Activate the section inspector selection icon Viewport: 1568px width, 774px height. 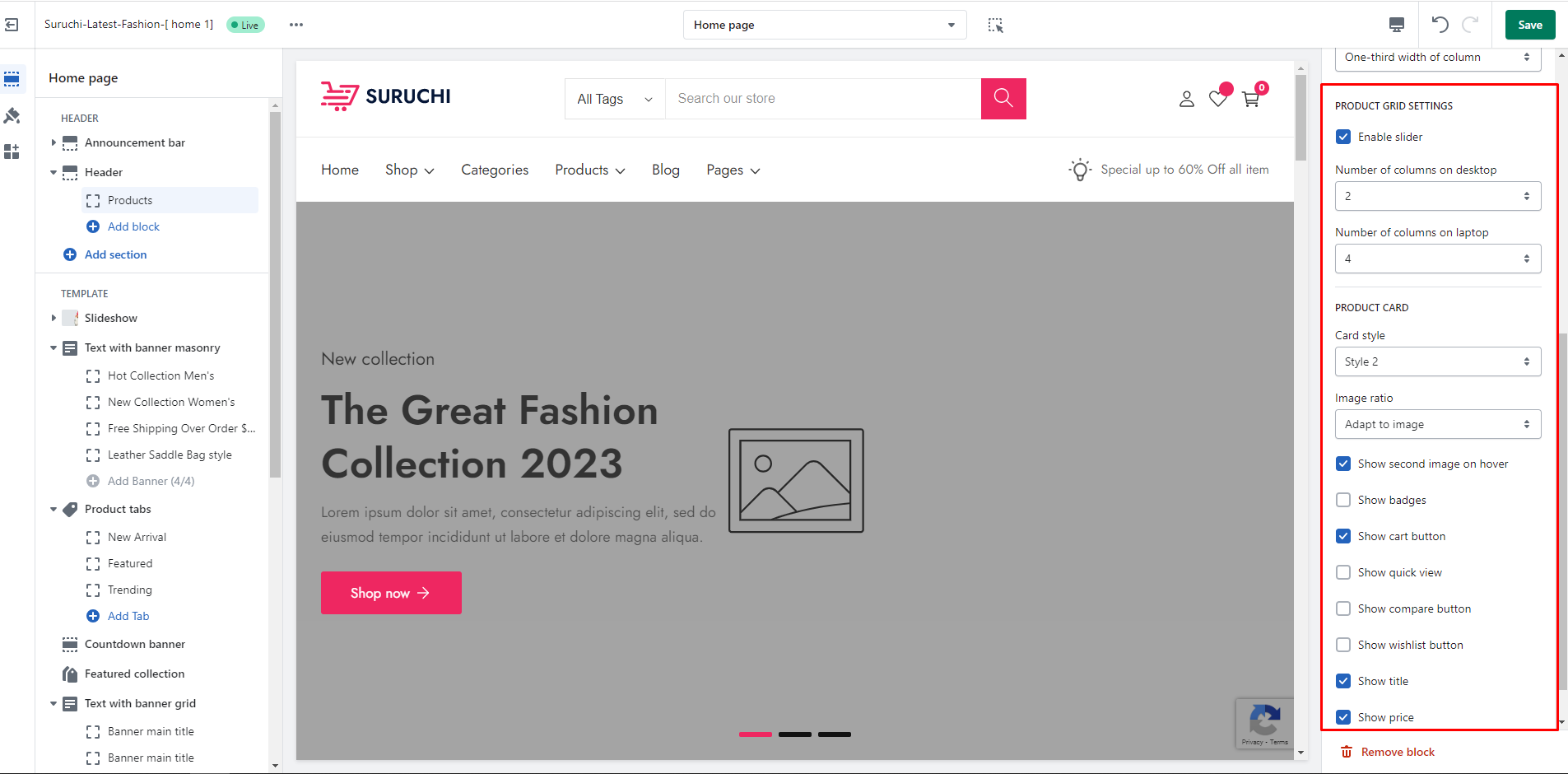tap(995, 26)
